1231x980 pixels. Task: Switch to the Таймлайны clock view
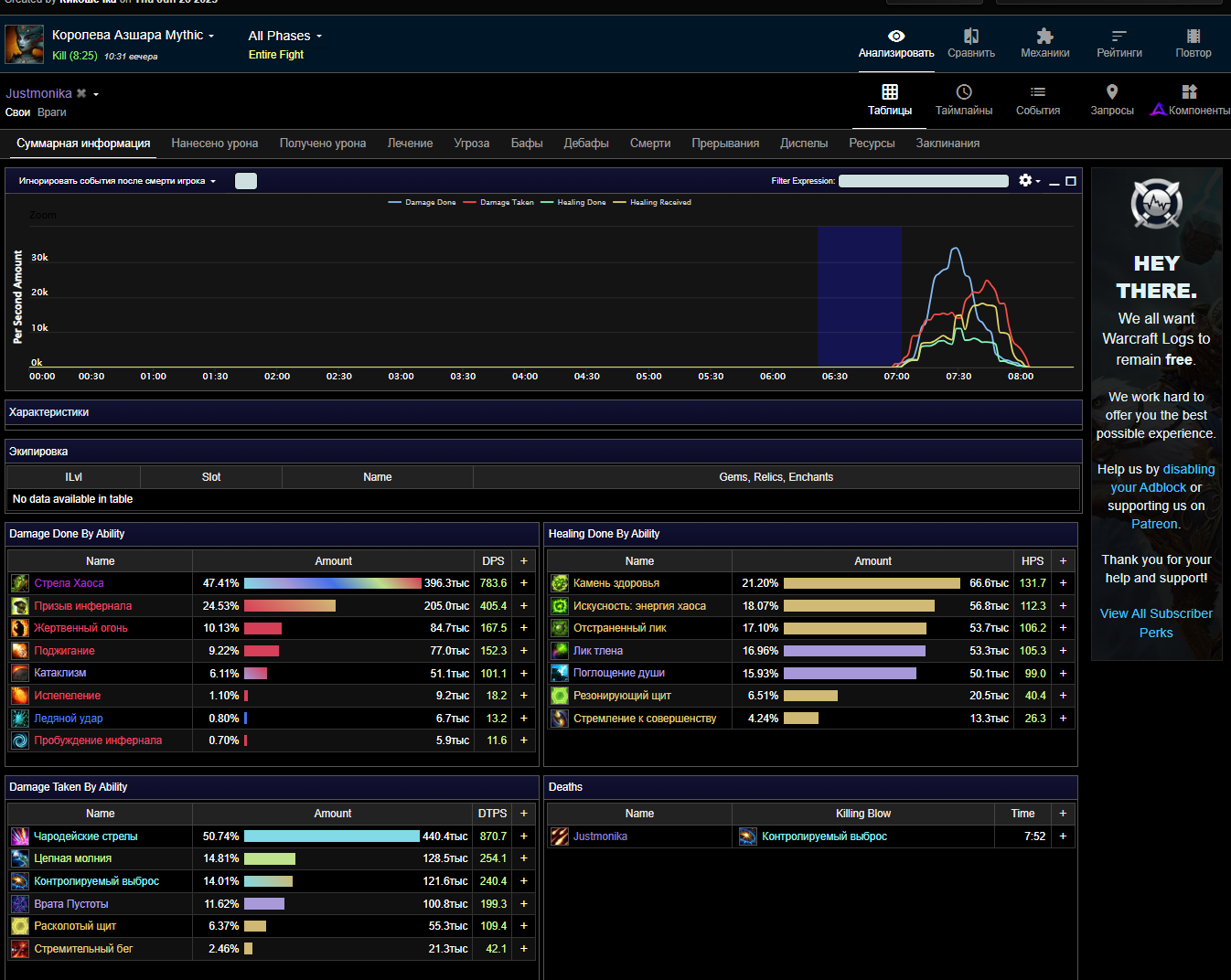pos(963,100)
